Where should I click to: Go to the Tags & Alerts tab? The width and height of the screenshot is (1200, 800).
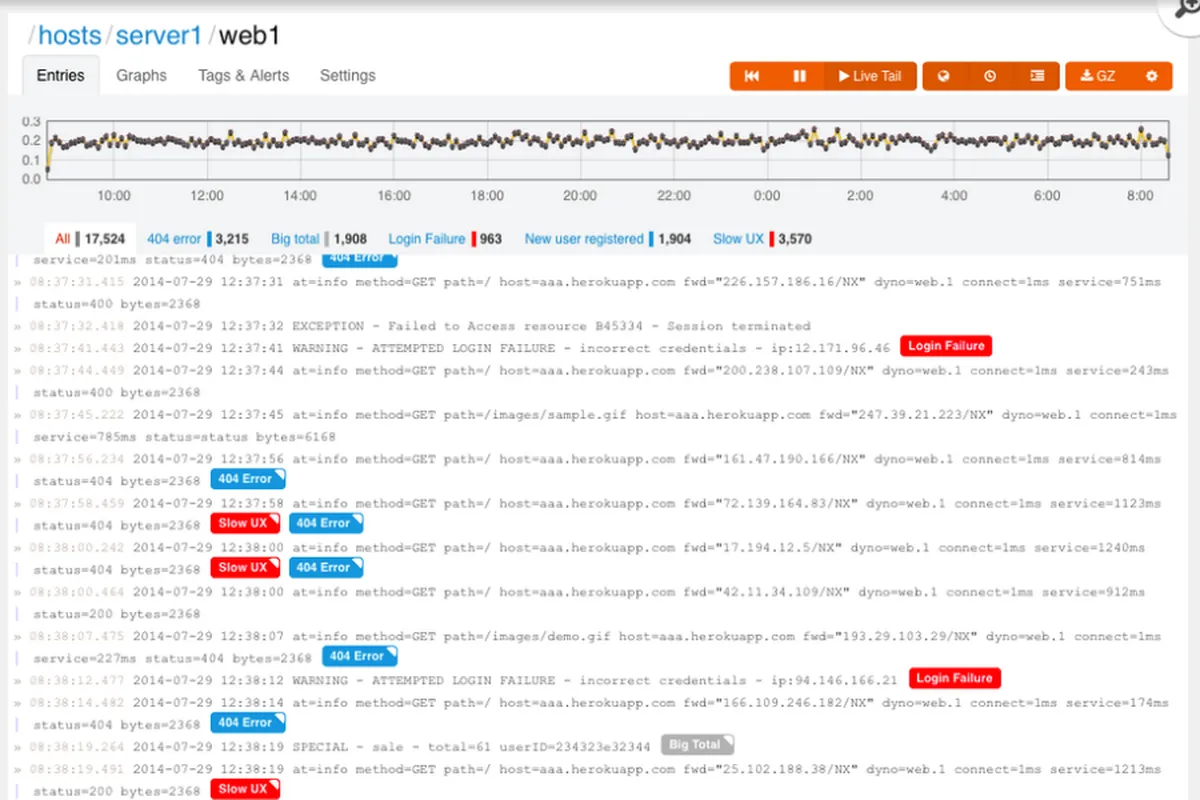point(243,75)
